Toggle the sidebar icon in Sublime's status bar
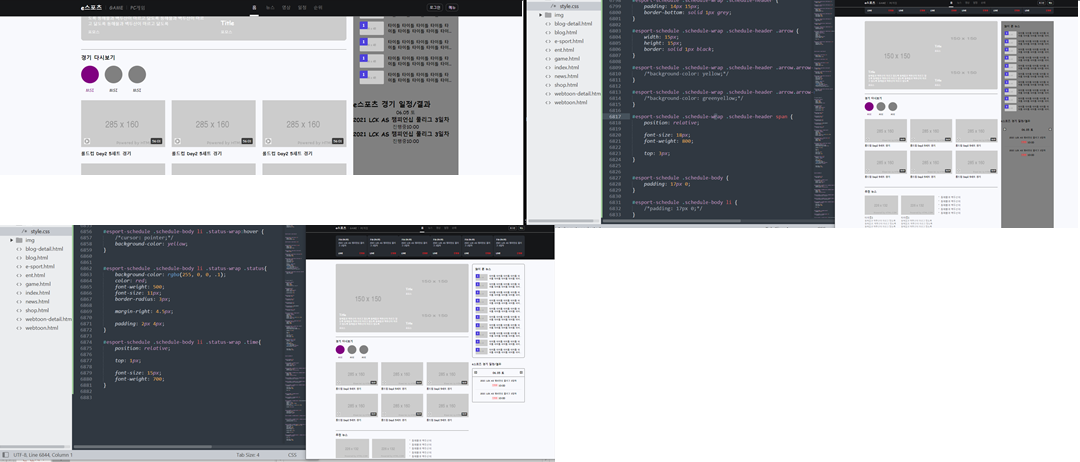The image size is (1080, 462). coord(6,455)
